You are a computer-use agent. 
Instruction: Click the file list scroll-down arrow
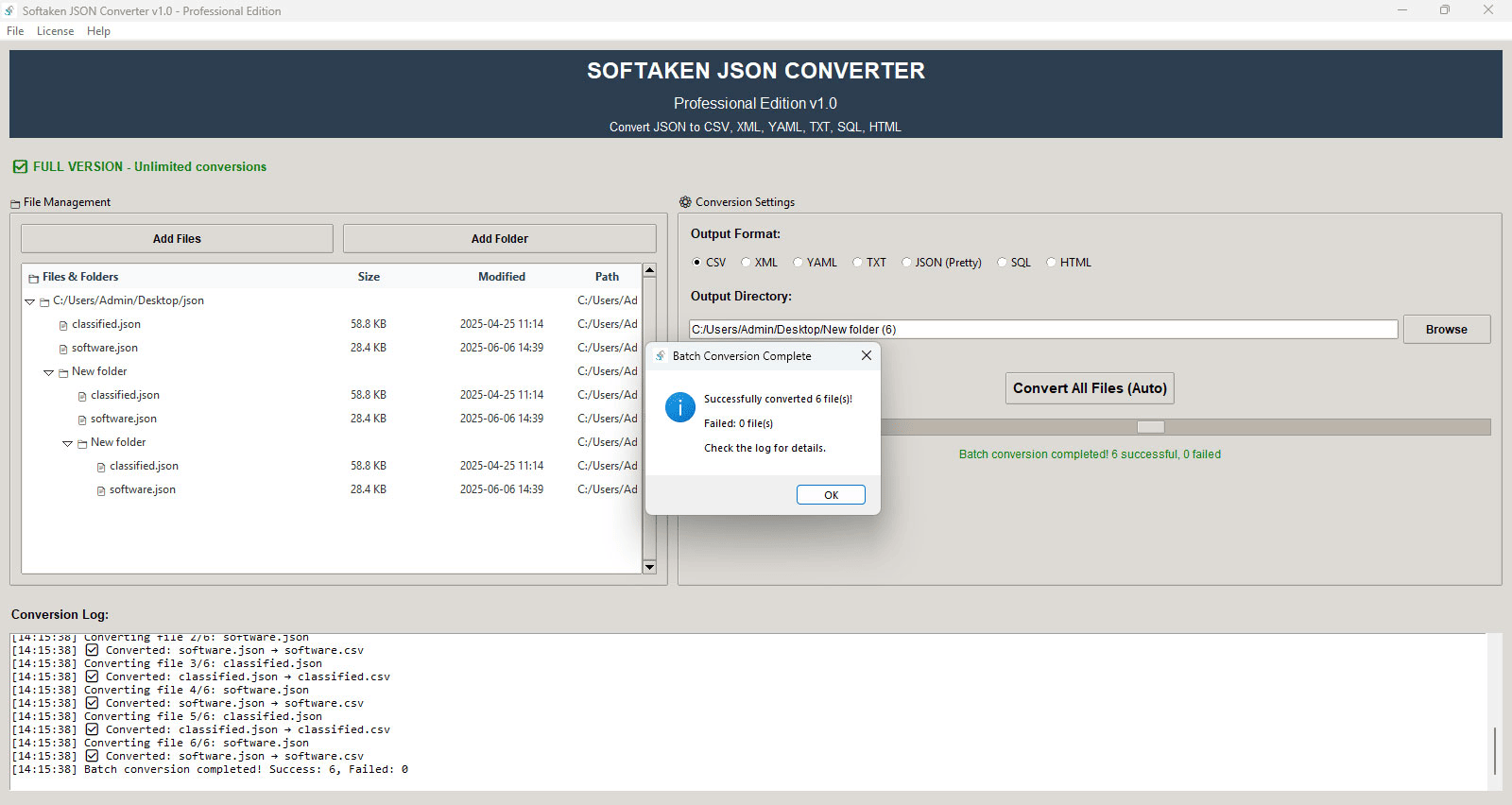click(x=649, y=567)
